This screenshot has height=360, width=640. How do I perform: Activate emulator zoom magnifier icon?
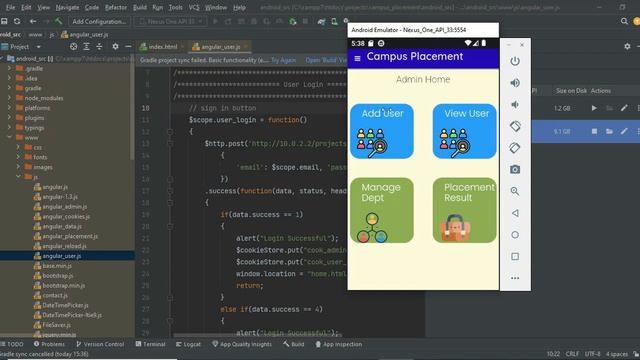(x=515, y=191)
